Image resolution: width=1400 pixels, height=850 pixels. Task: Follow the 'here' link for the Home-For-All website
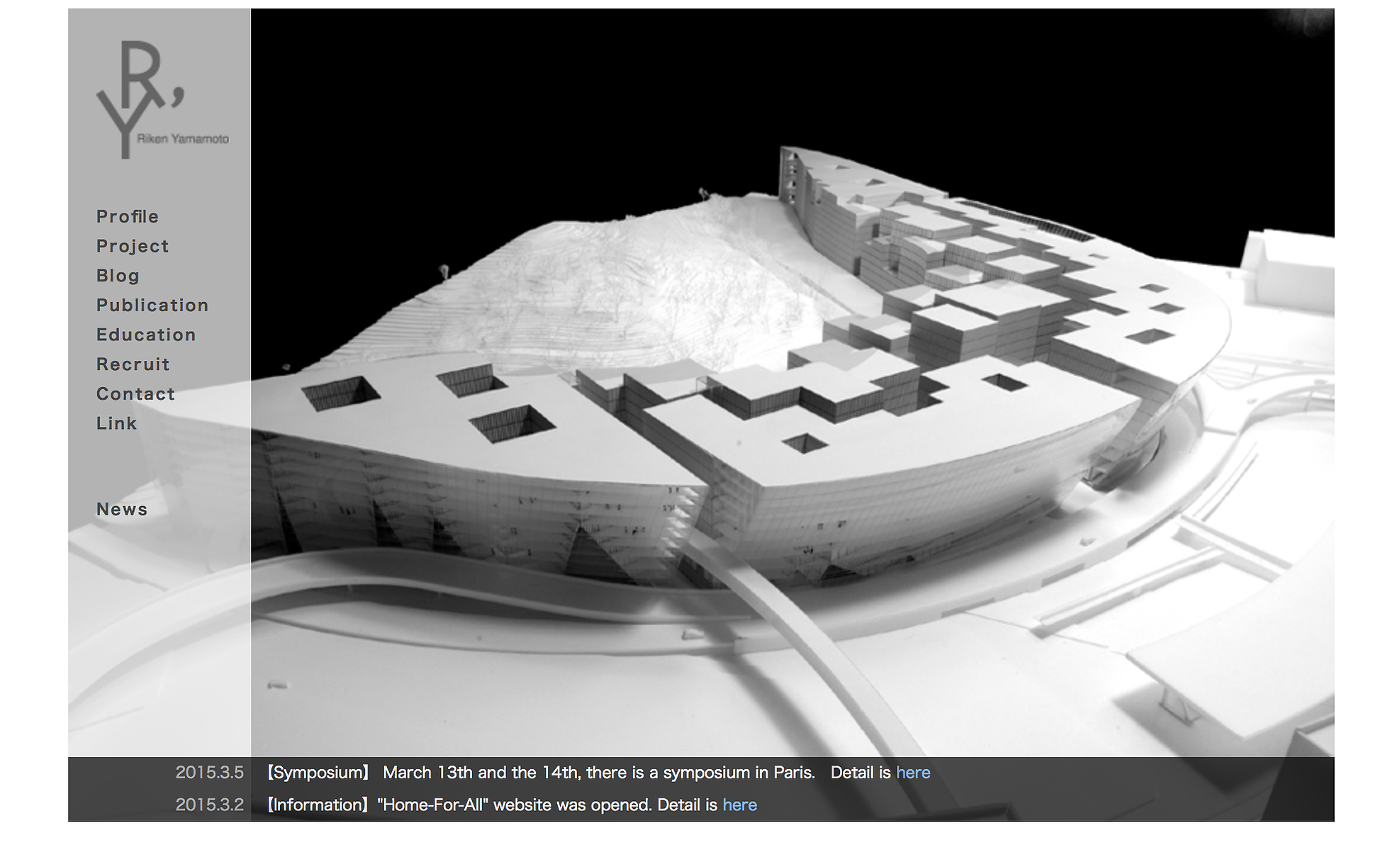[739, 805]
